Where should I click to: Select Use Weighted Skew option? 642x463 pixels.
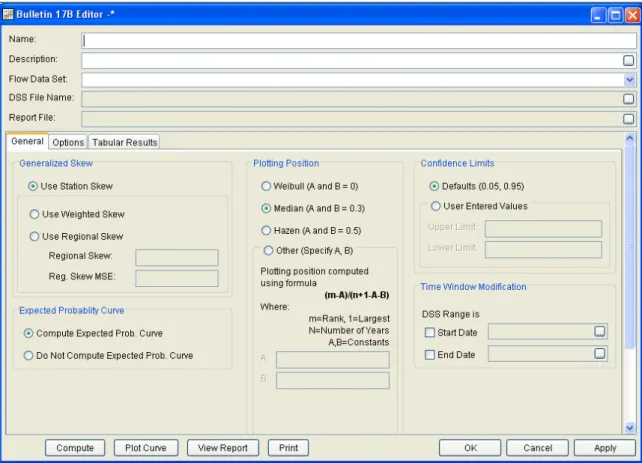[77, 214]
